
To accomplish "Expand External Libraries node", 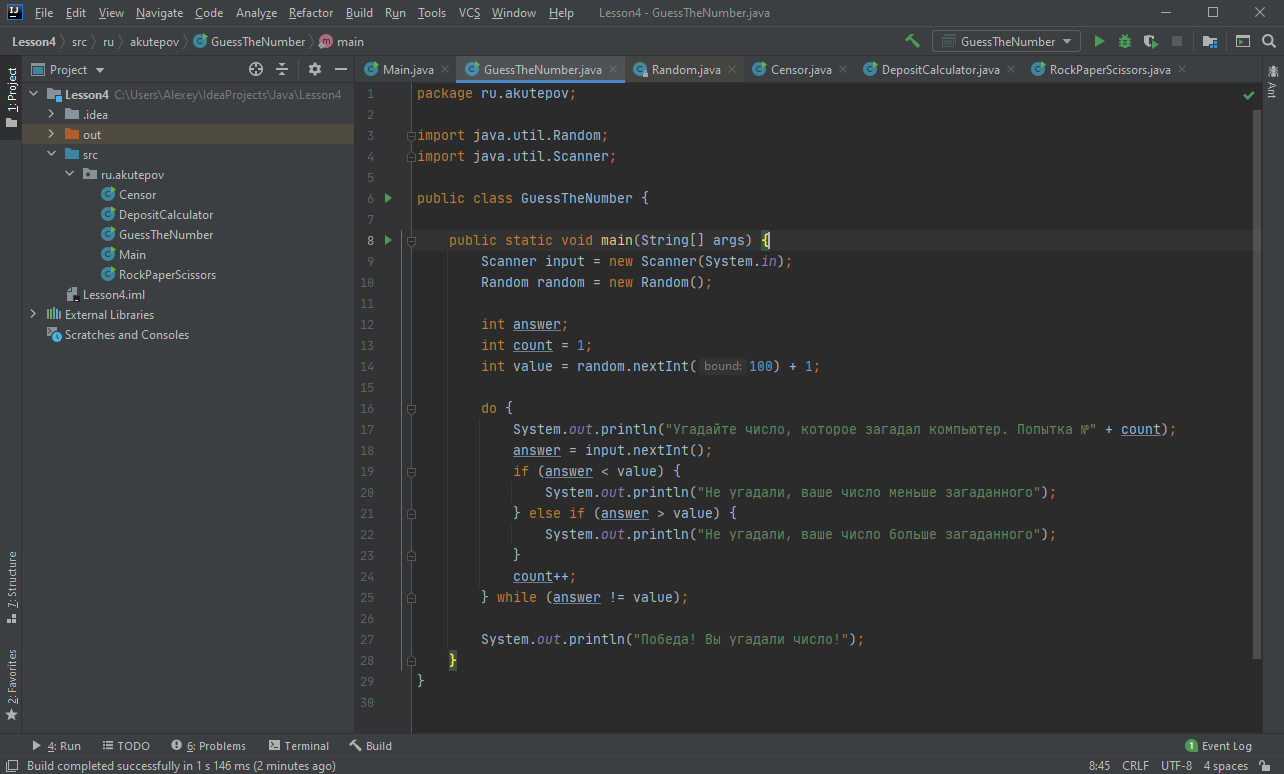I will (x=33, y=314).
